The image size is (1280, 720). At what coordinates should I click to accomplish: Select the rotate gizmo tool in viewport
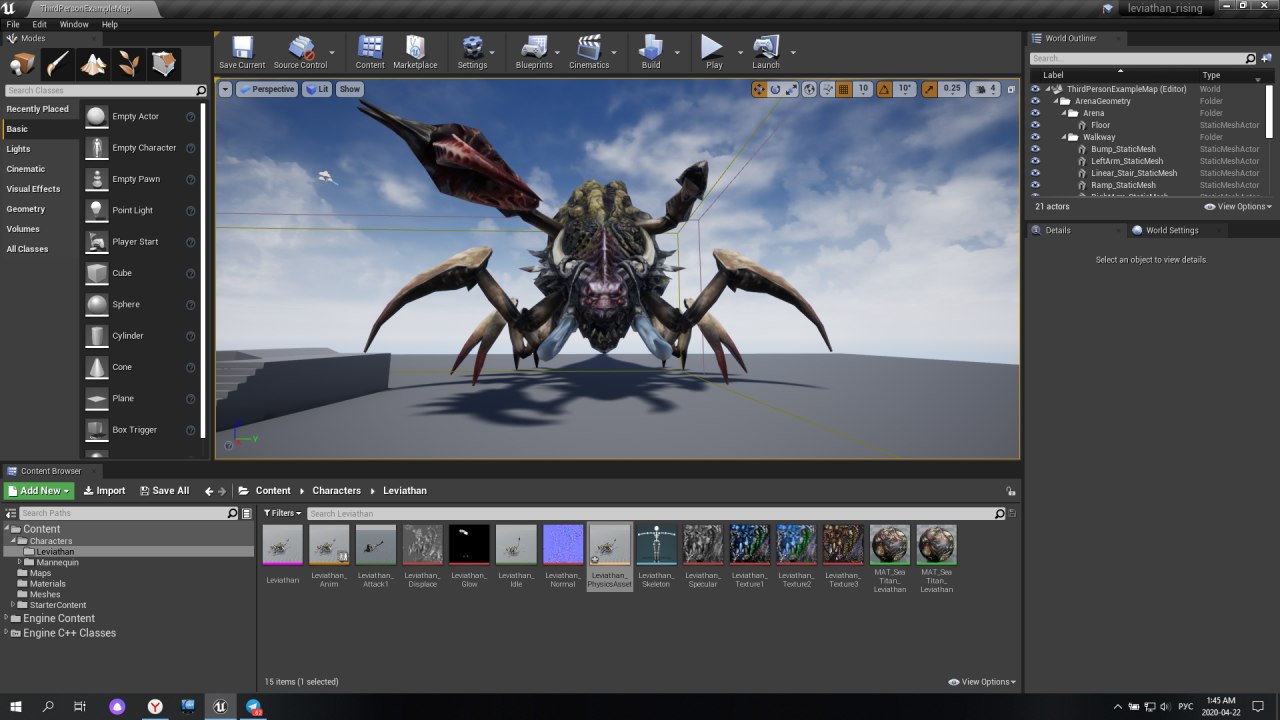click(x=775, y=89)
